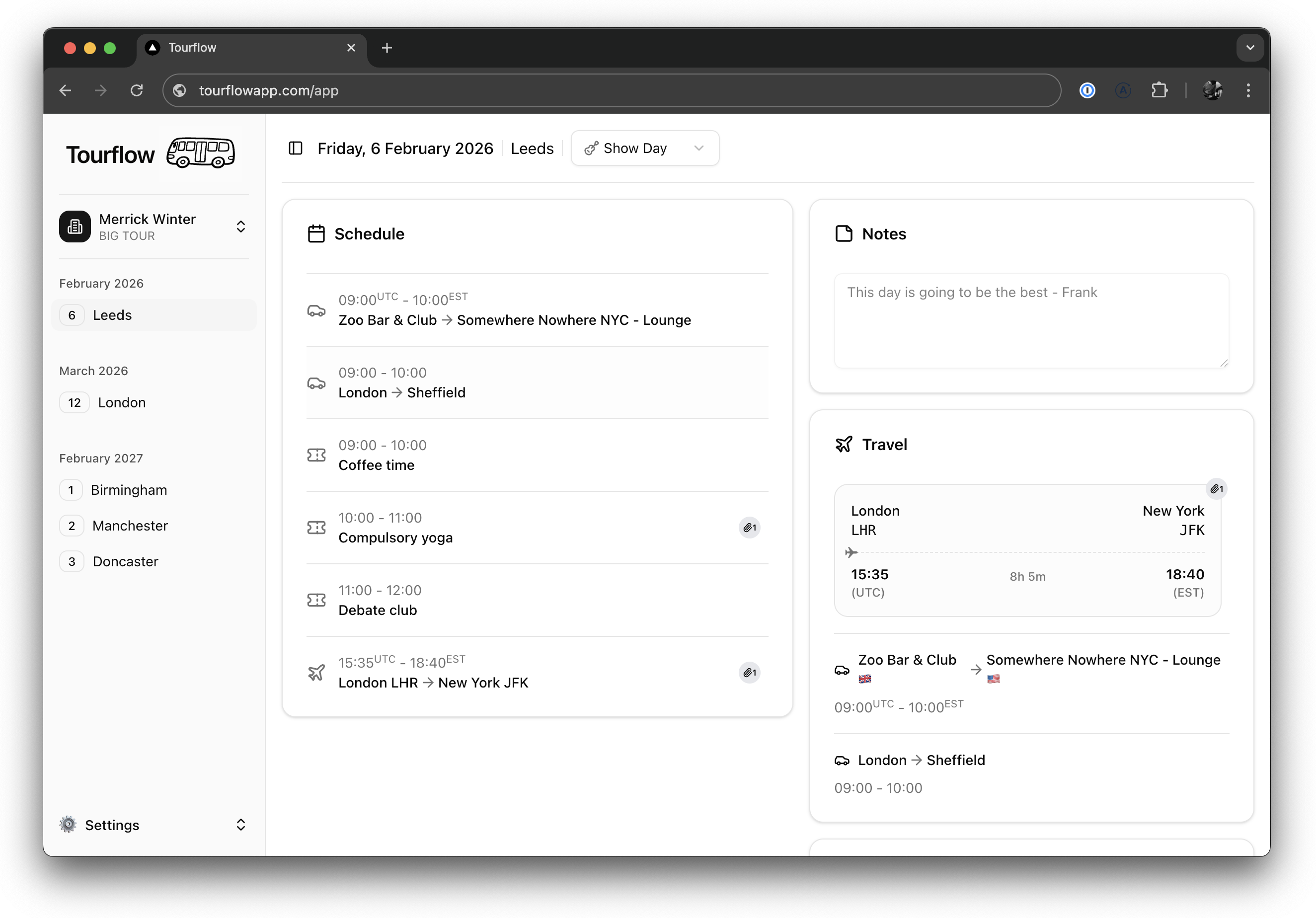Click the tour bus illustration beside the Tourflow logo
This screenshot has width=1316, height=918.
(200, 153)
